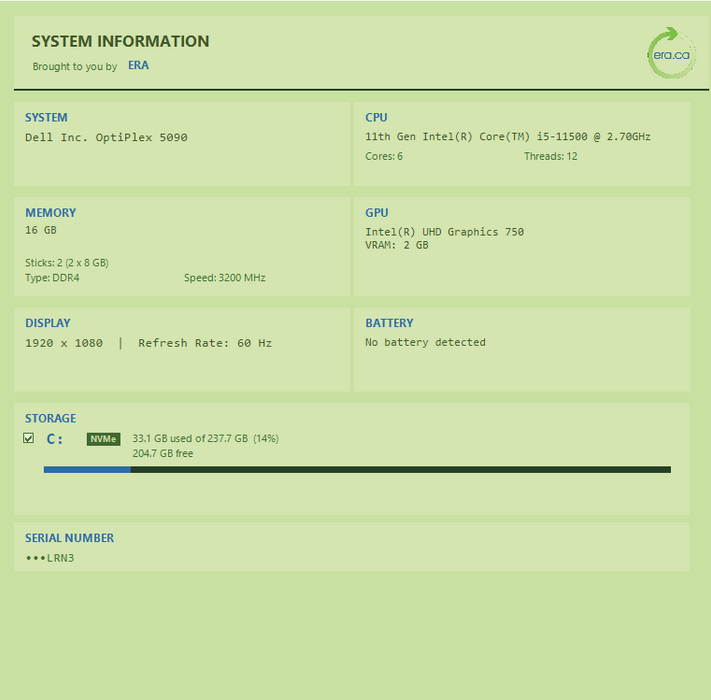Click the 'Threads: 12' value
The height and width of the screenshot is (700, 711).
(551, 156)
